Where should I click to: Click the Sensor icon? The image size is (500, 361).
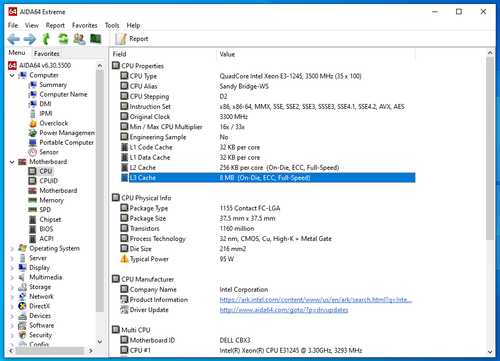pos(32,152)
